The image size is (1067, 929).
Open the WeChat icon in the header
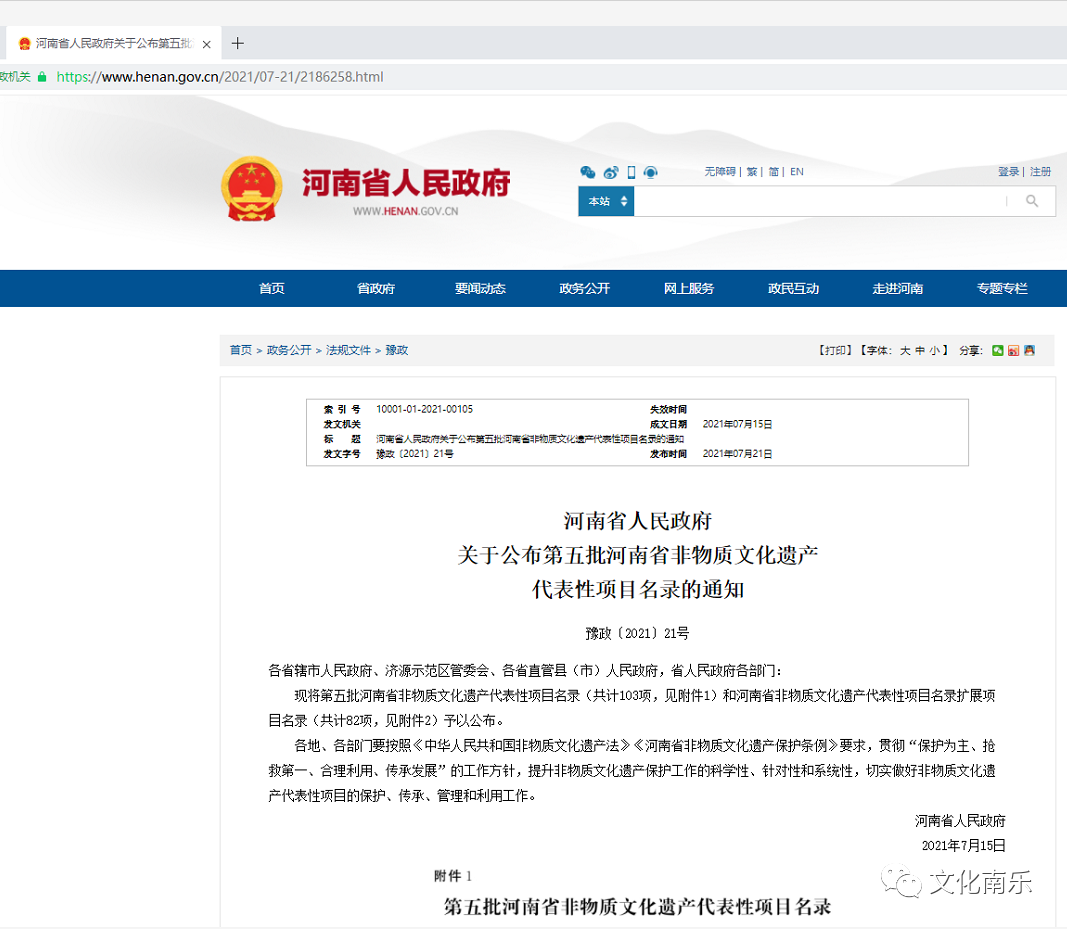(x=588, y=172)
